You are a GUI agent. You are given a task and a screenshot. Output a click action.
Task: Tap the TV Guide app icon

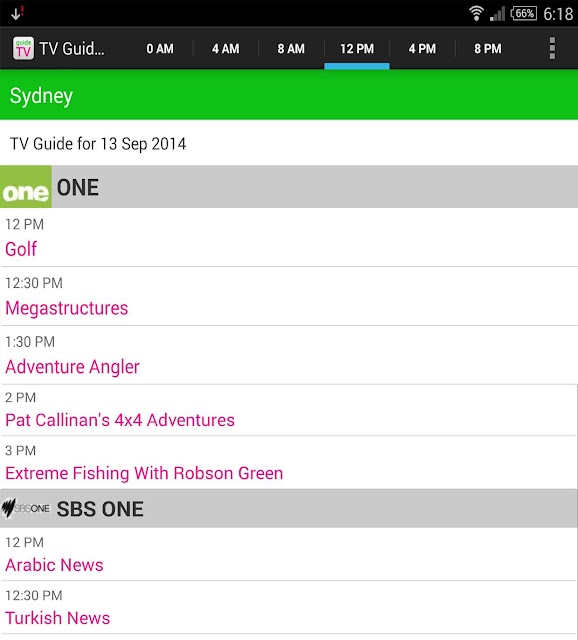pos(23,49)
